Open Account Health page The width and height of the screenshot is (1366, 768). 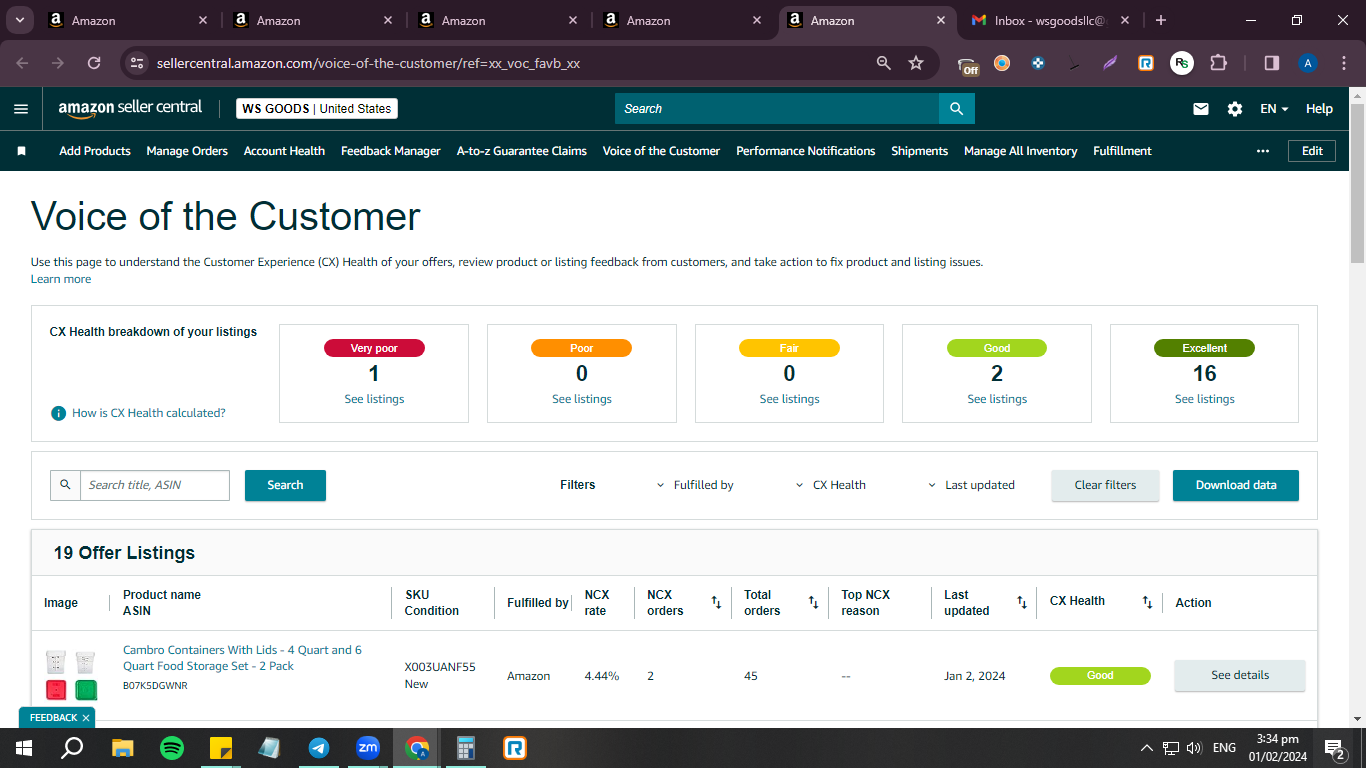point(284,151)
